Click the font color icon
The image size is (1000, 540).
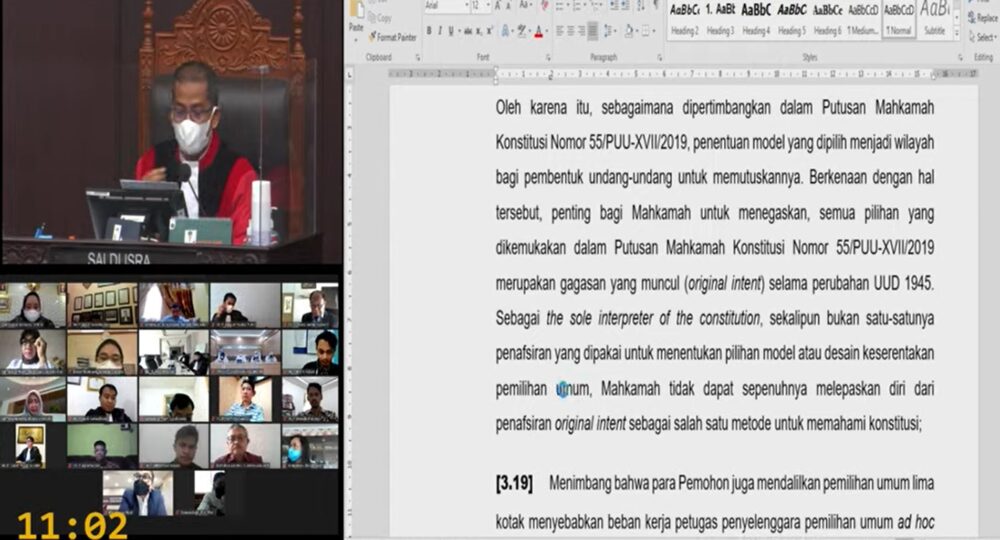(538, 31)
